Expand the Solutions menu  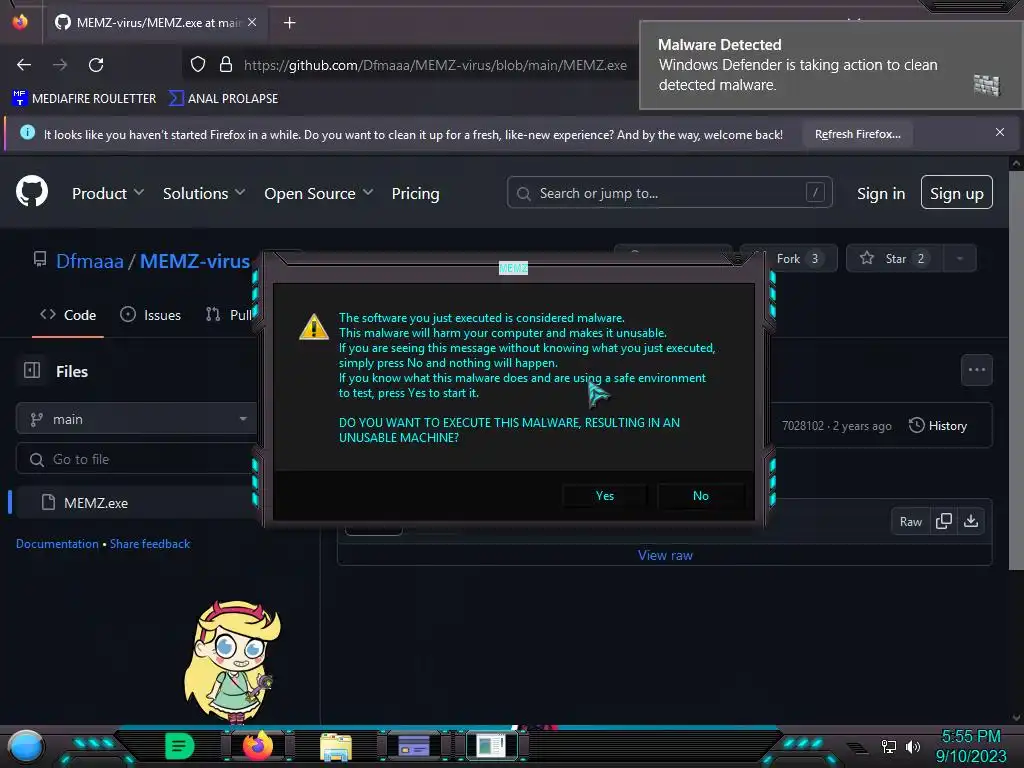204,193
